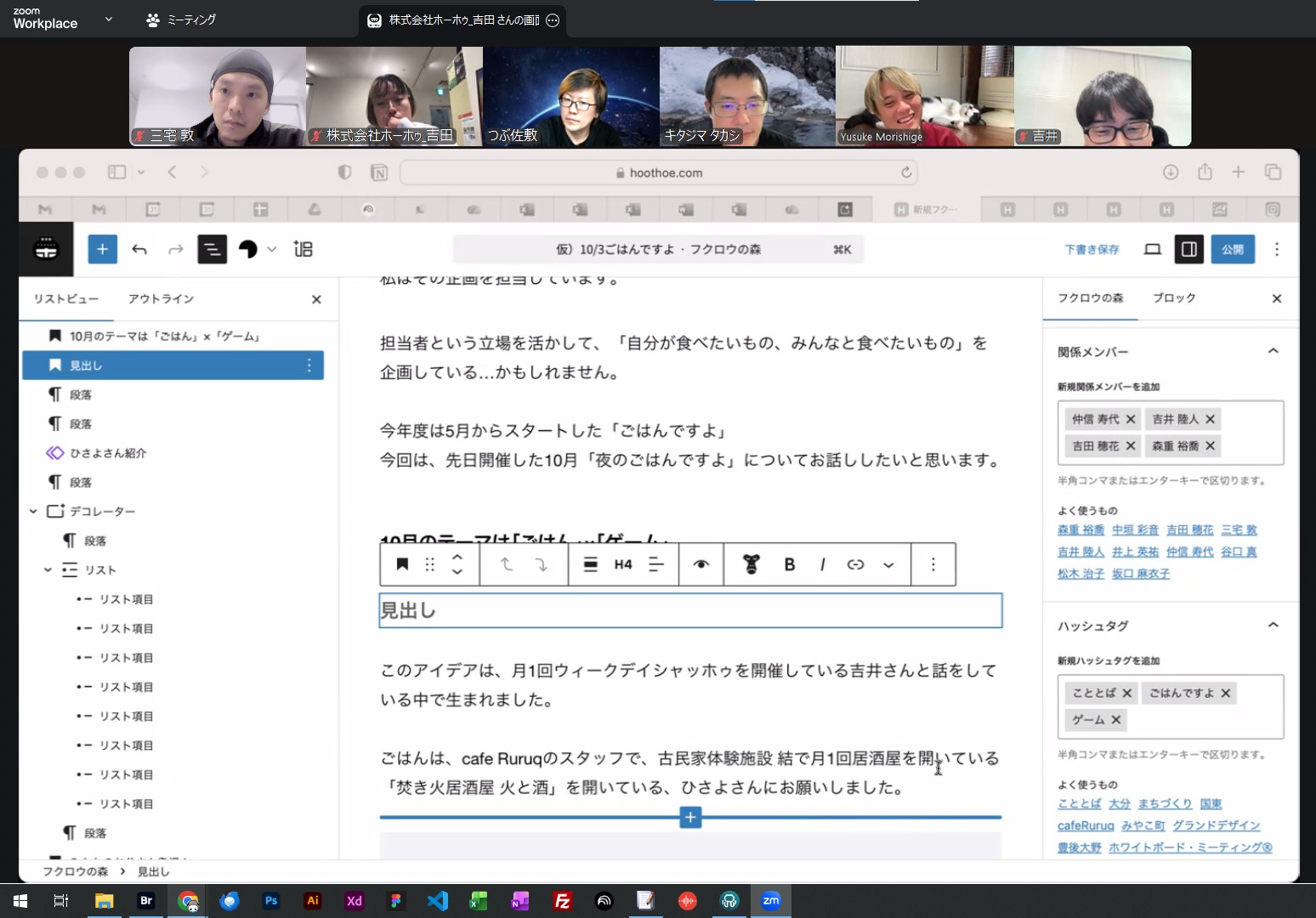The image size is (1316, 918).
Task: Open the H4 heading level selector
Action: click(x=623, y=564)
